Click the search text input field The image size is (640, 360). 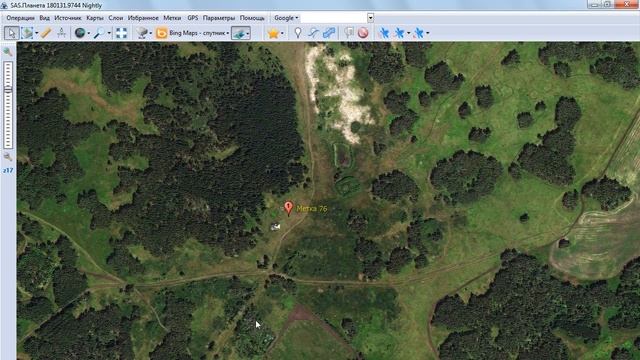coord(334,18)
